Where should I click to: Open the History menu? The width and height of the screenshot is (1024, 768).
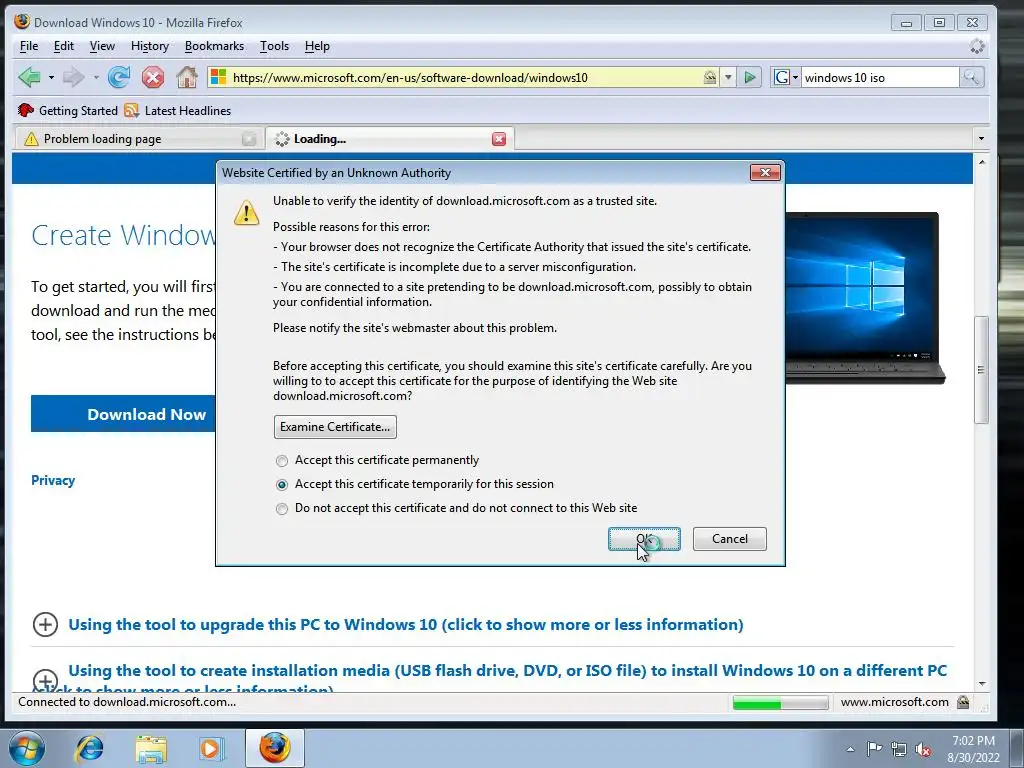click(x=150, y=46)
